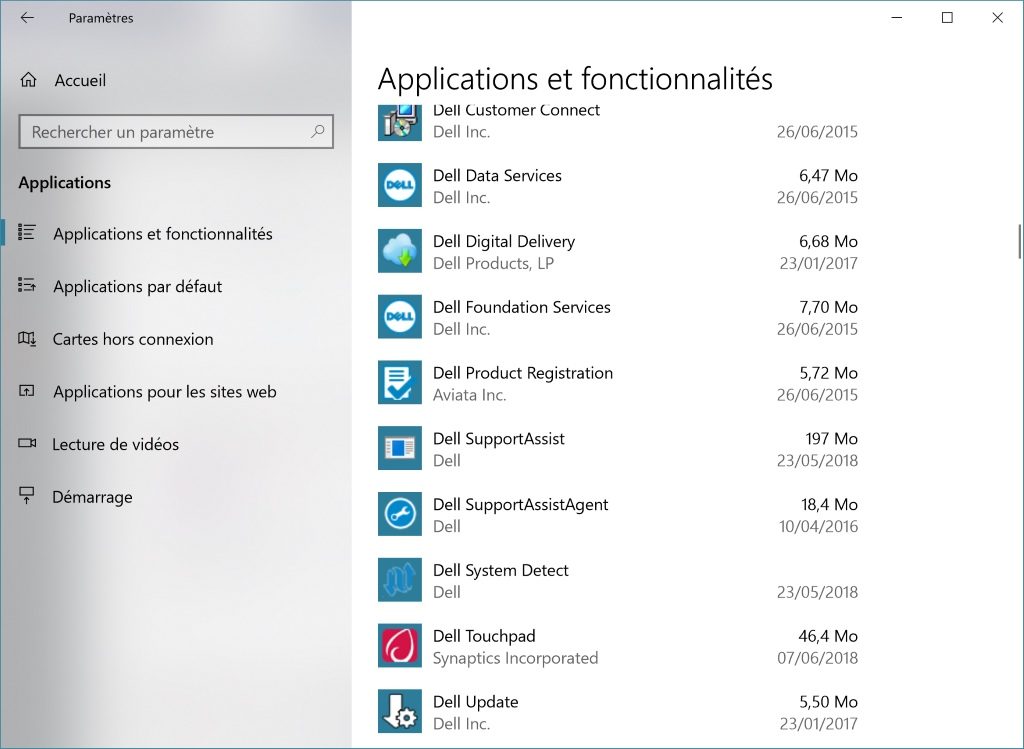
Task: Click the Dell Data Services app icon
Action: [400, 185]
